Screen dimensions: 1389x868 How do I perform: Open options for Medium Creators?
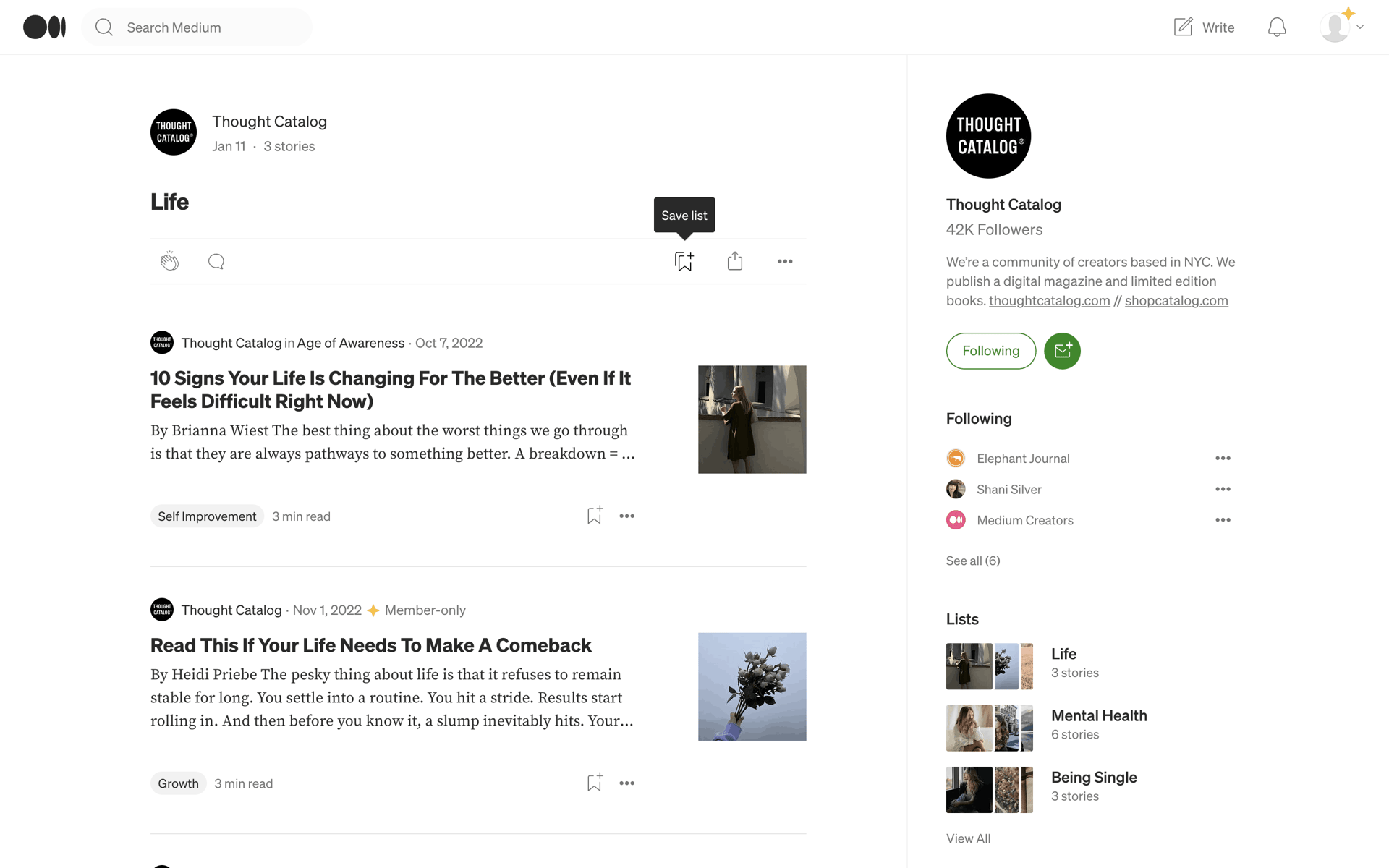(x=1223, y=520)
